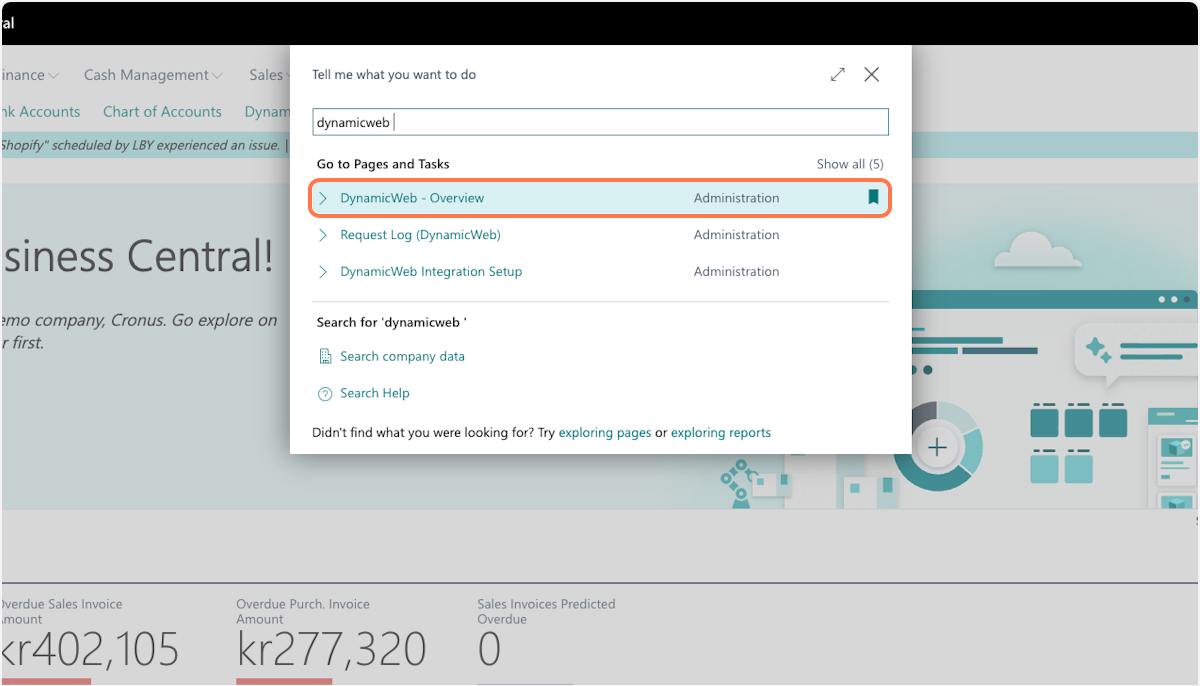
Task: Click the plus icon on donut chart
Action: [937, 447]
